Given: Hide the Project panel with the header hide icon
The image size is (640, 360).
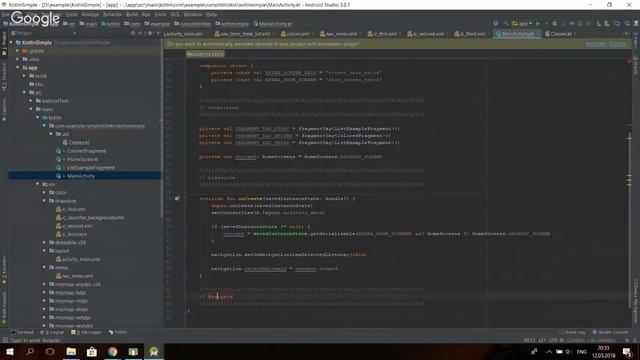Looking at the screenshot, I should click(158, 33).
